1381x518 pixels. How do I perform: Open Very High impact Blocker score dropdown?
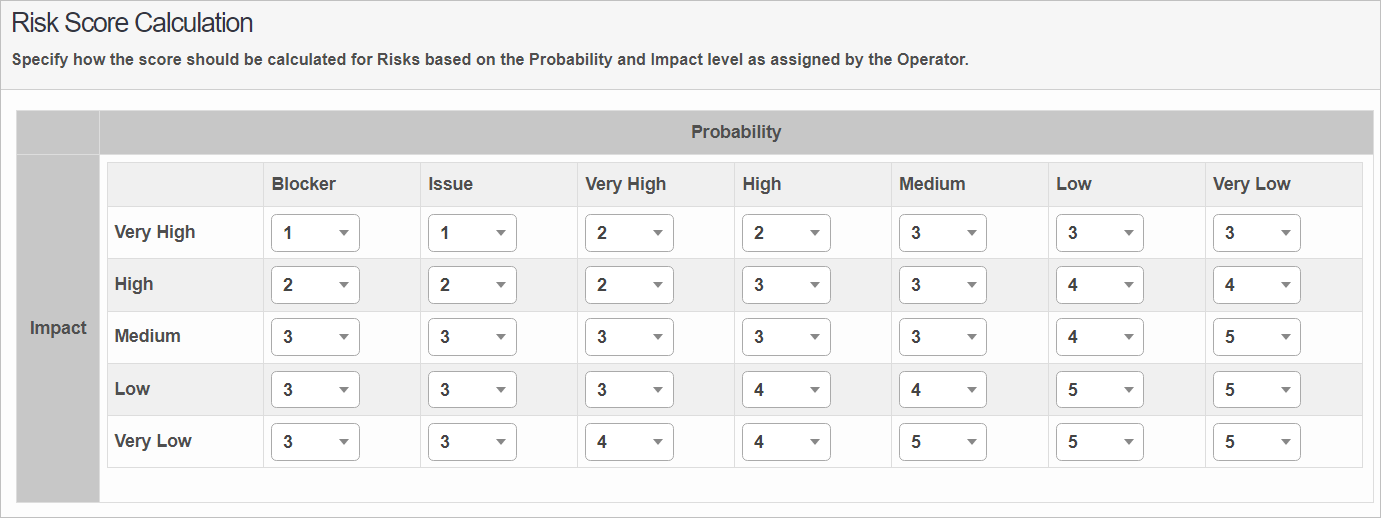tap(315, 233)
